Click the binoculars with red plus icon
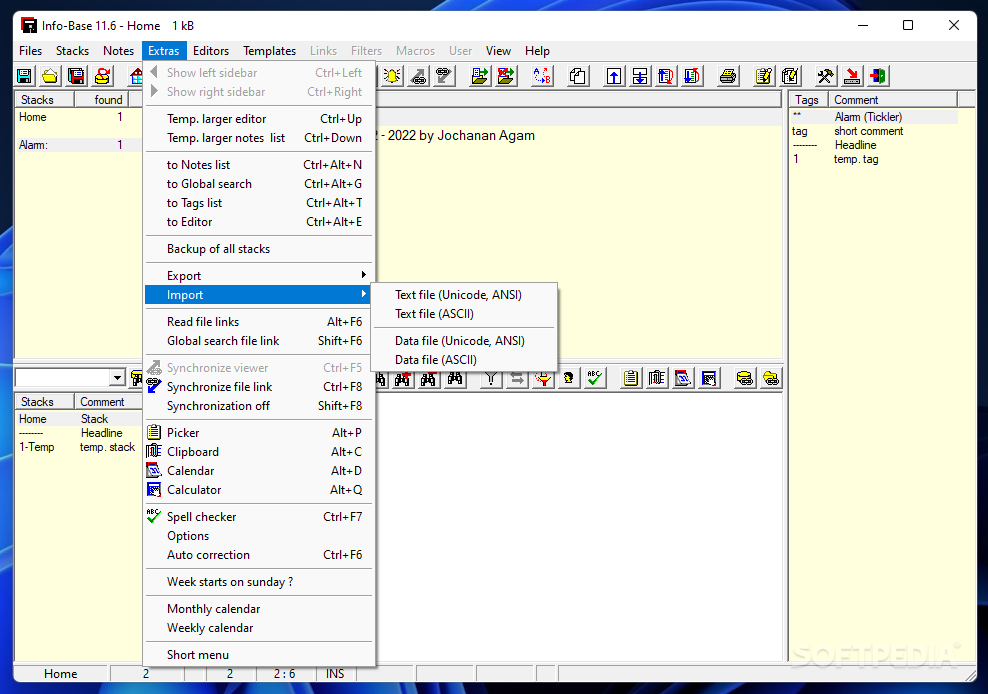This screenshot has height=694, width=988. (402, 378)
